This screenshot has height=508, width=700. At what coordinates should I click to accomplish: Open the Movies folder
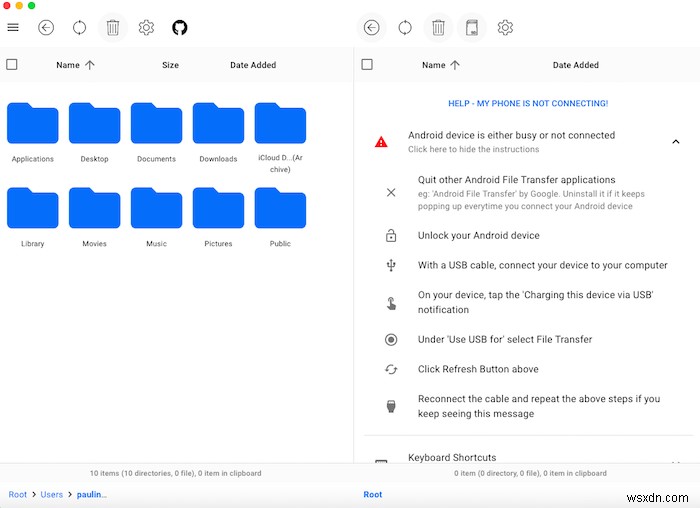(94, 217)
